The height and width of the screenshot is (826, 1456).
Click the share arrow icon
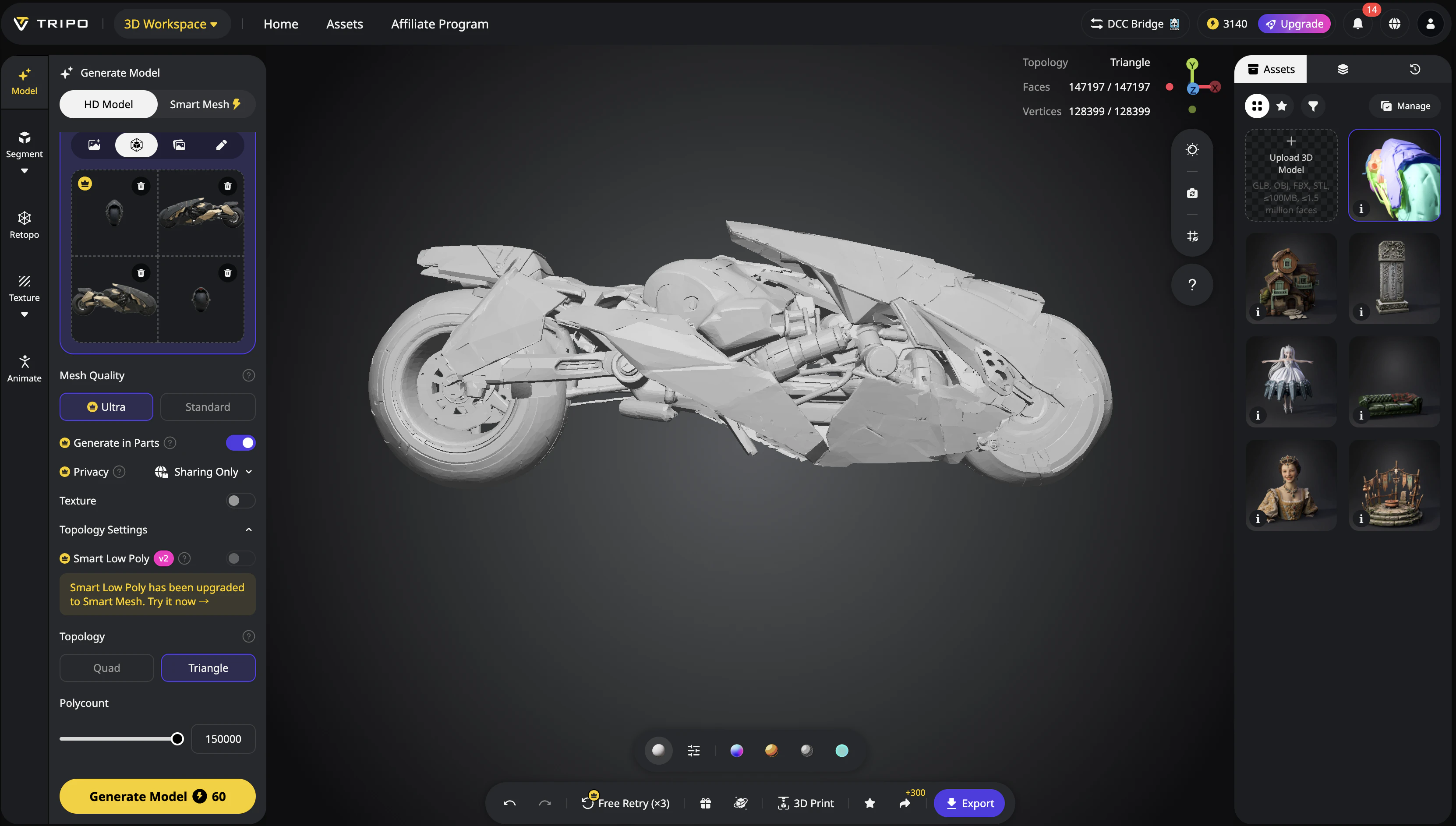[x=905, y=803]
